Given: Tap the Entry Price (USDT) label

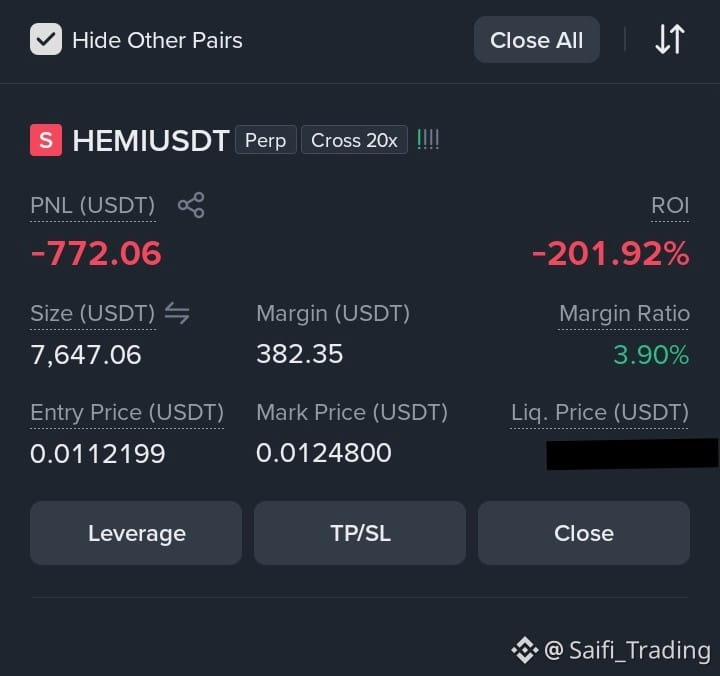Looking at the screenshot, I should [127, 412].
